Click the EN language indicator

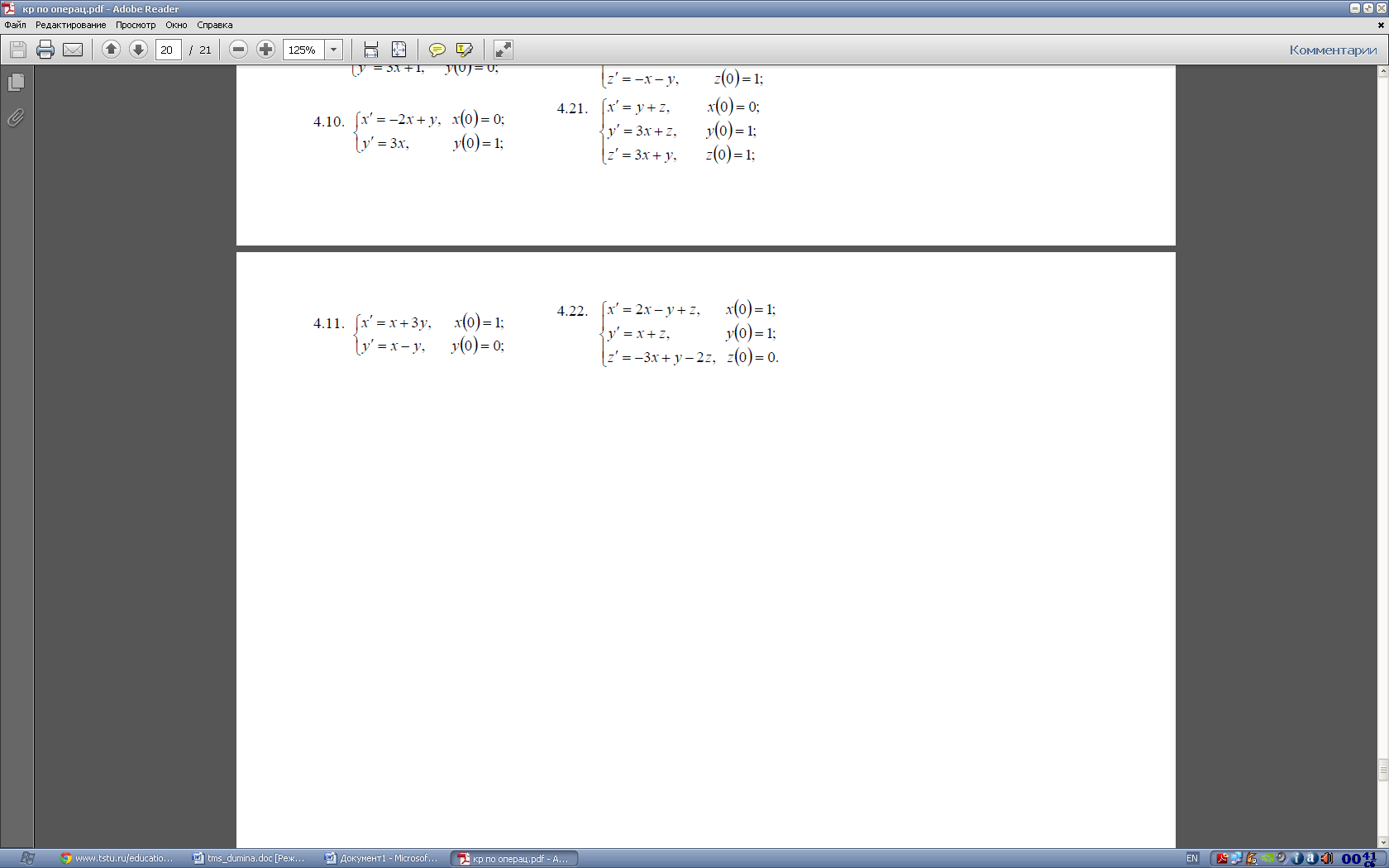[1191, 858]
